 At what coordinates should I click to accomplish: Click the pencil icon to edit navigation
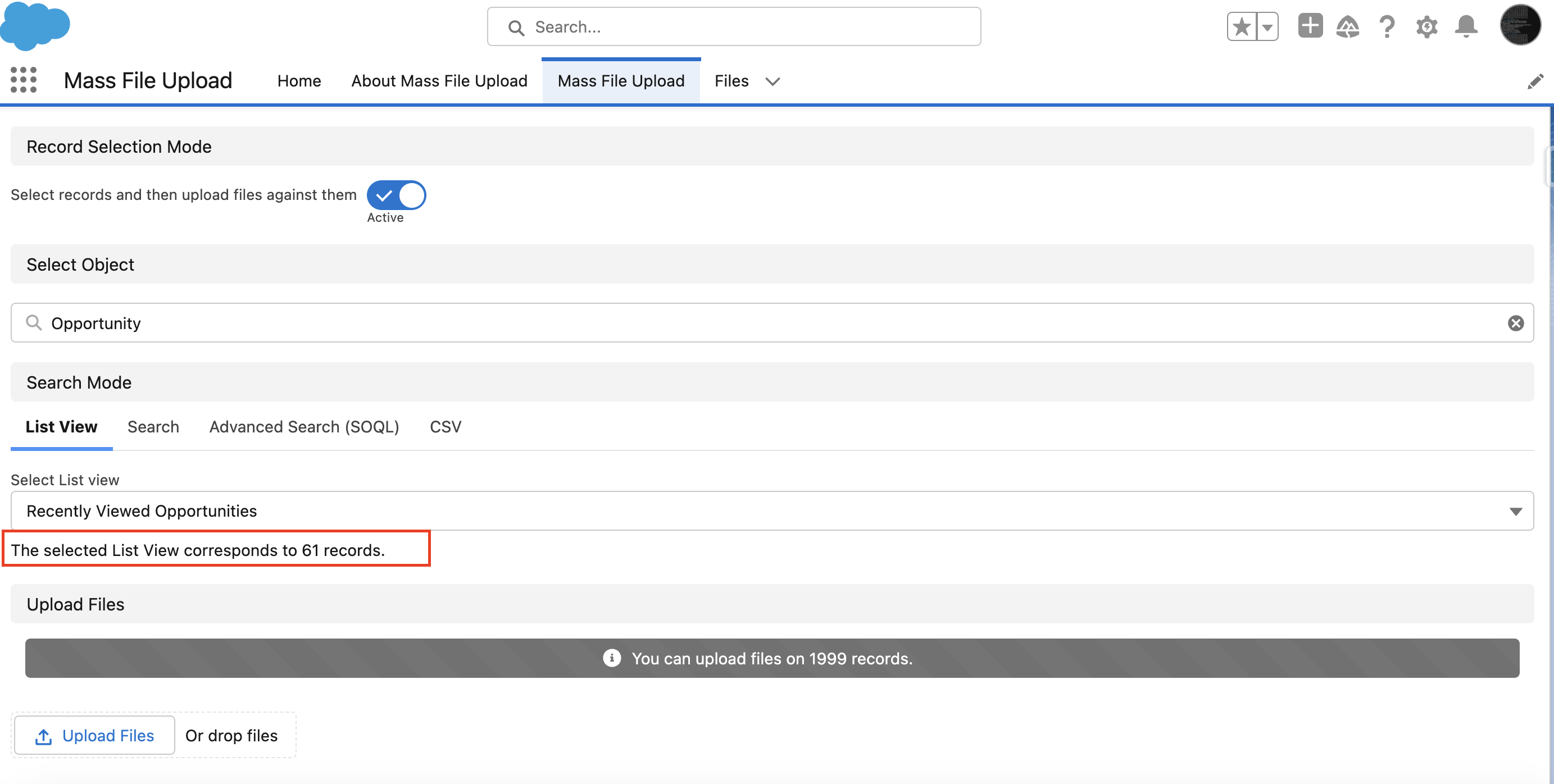(1535, 81)
